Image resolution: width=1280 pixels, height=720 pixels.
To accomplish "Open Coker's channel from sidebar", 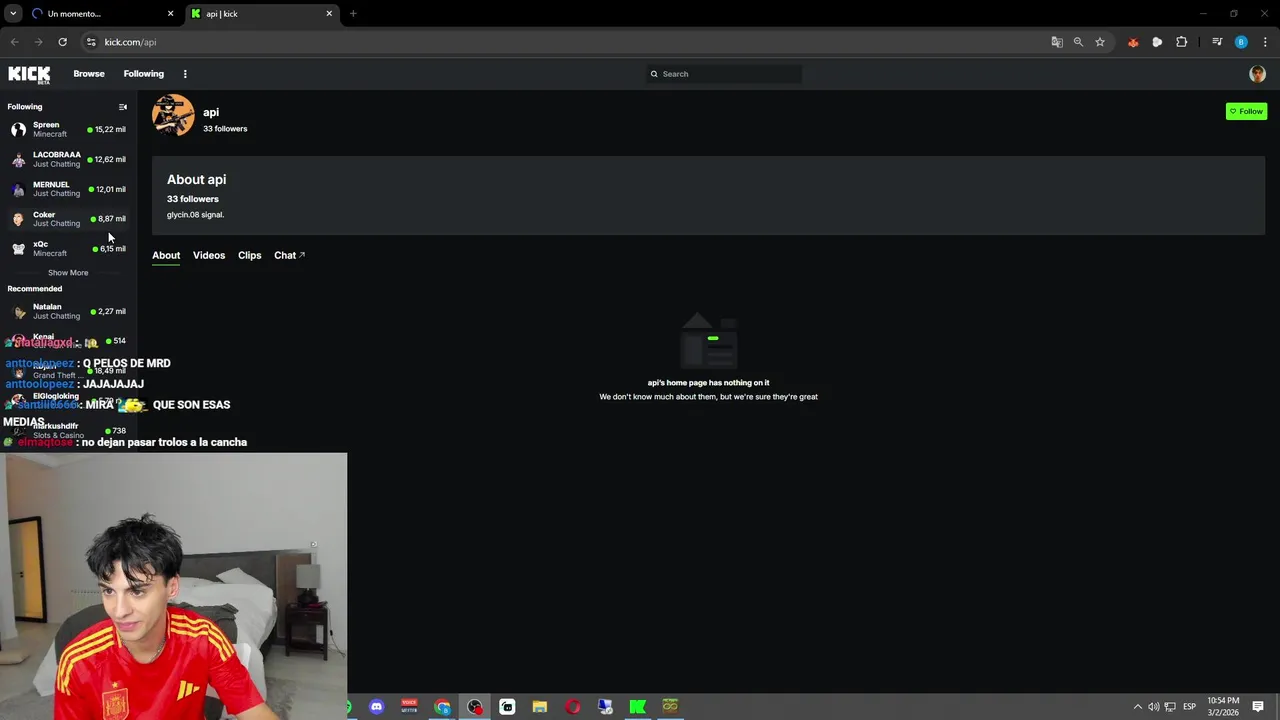I will [68, 220].
